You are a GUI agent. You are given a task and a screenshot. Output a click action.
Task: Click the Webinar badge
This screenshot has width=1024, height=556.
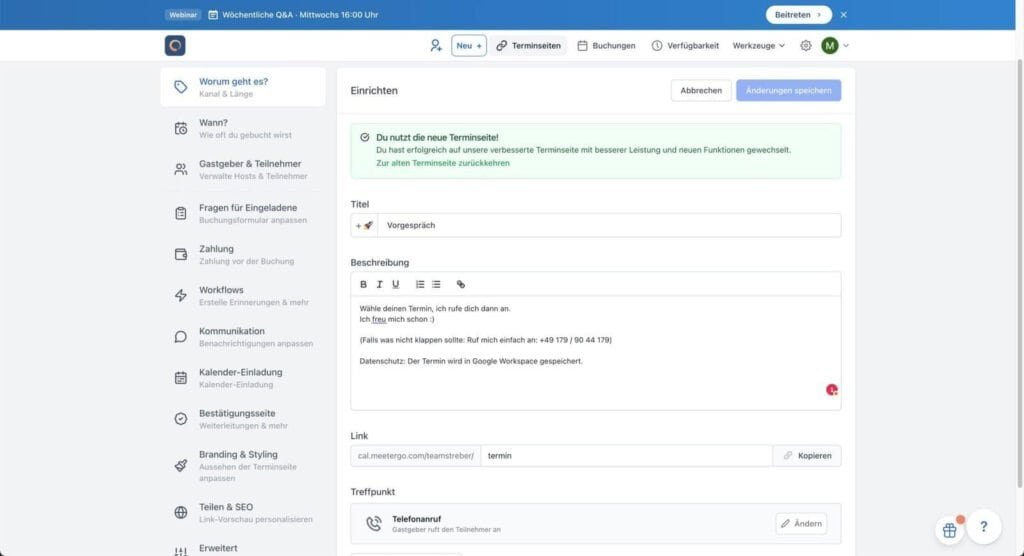click(183, 14)
